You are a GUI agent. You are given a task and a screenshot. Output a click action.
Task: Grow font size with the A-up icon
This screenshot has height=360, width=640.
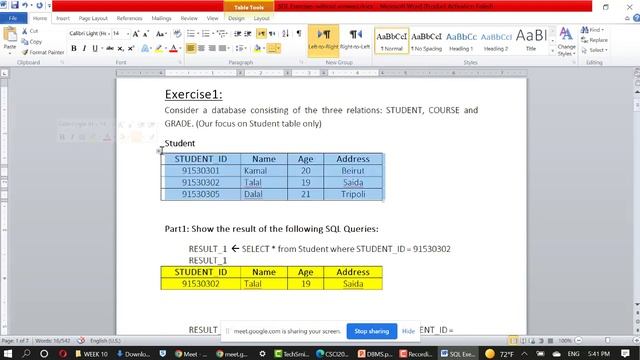(x=136, y=34)
